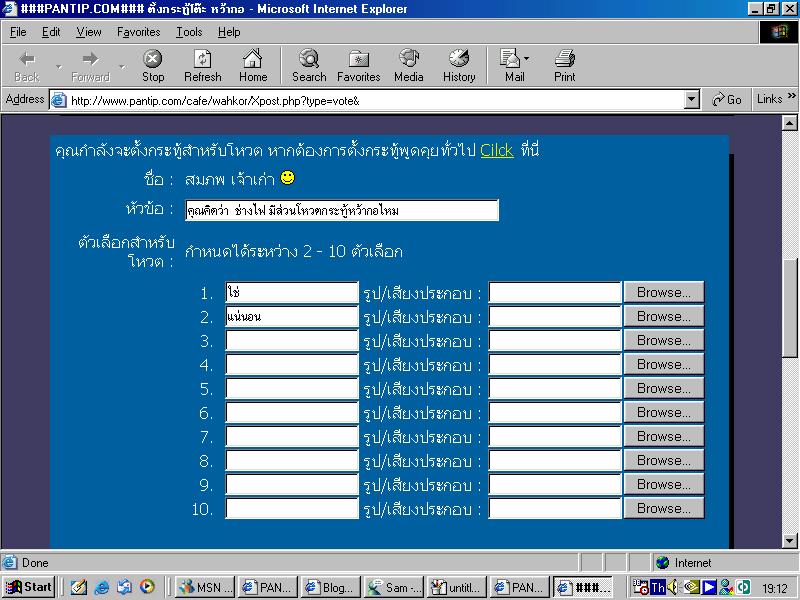800x600 pixels.
Task: Click the Mail toolbar icon
Action: click(510, 66)
